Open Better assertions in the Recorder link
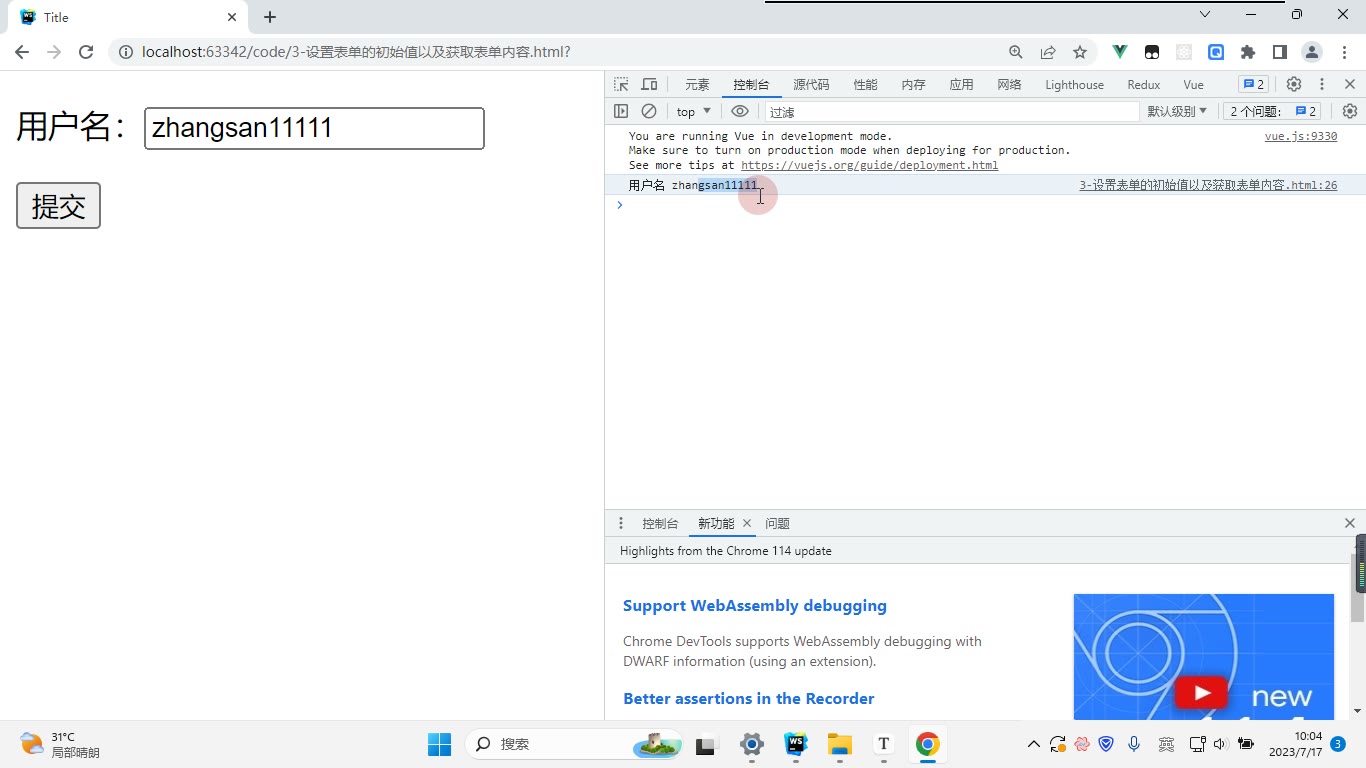Screen dimensions: 1366x768 (x=749, y=698)
